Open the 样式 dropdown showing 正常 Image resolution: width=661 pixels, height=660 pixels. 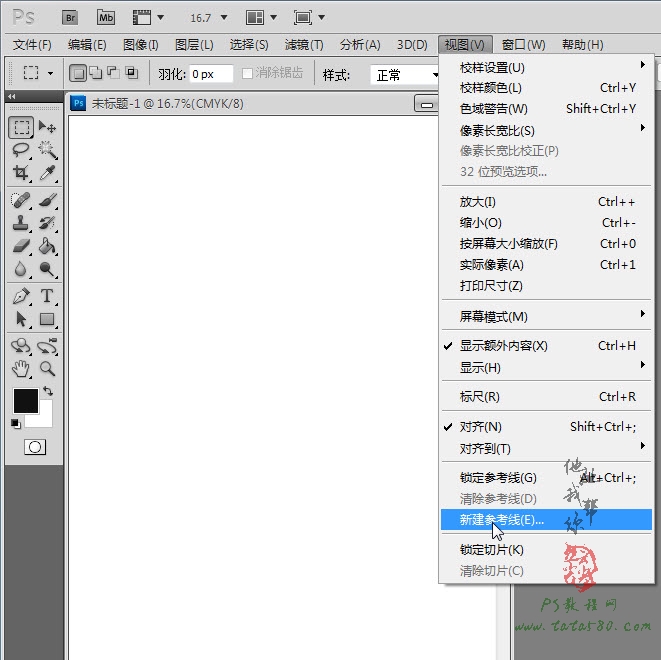[406, 75]
